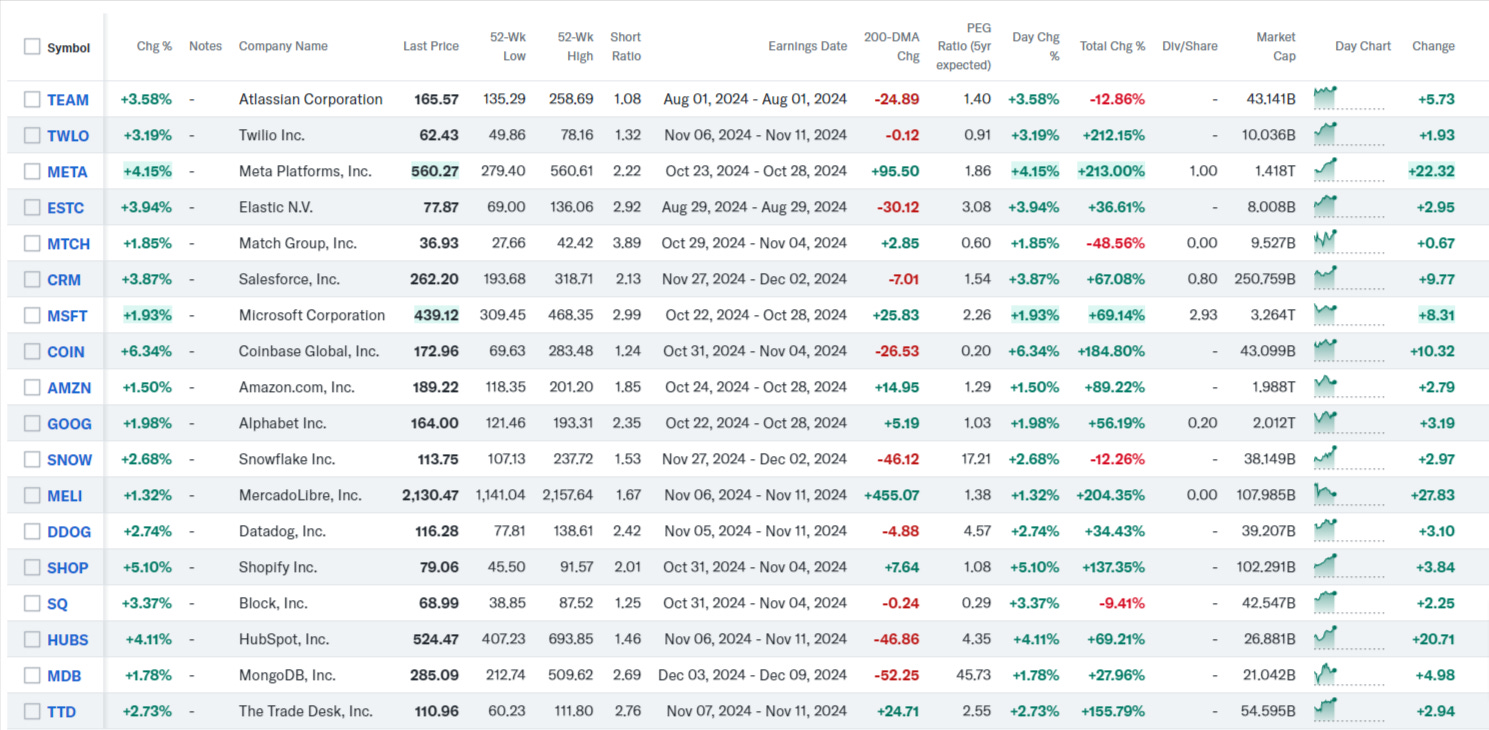Click META last price 560.27
1489x730 pixels.
pyautogui.click(x=435, y=171)
